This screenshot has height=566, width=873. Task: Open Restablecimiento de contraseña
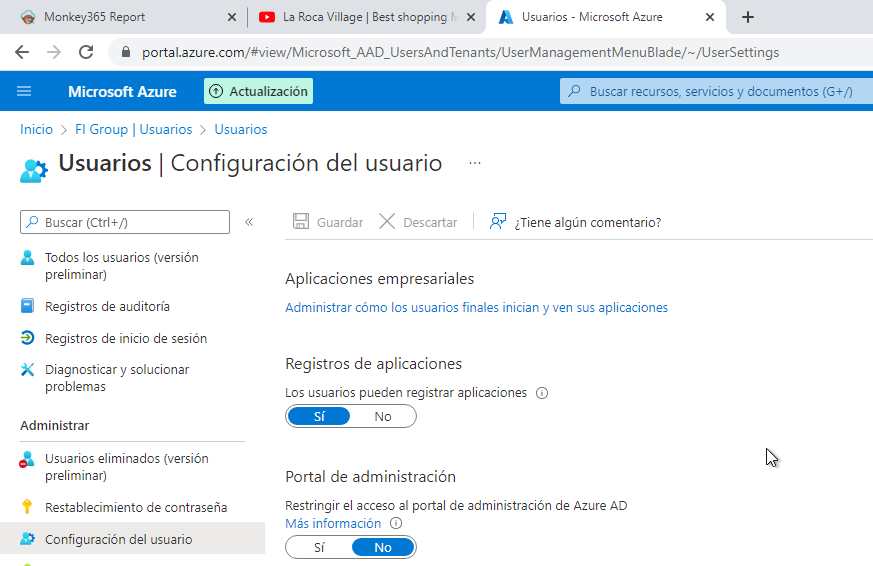pos(135,507)
